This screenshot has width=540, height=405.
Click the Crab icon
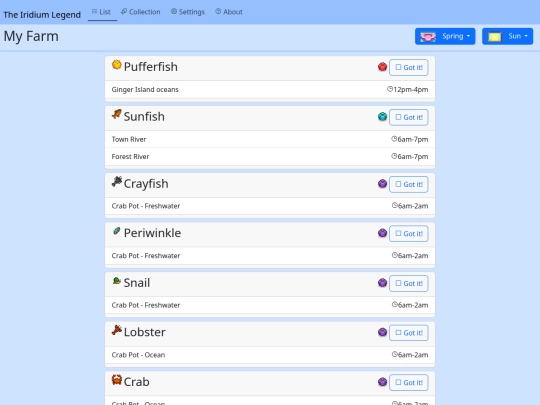point(117,380)
